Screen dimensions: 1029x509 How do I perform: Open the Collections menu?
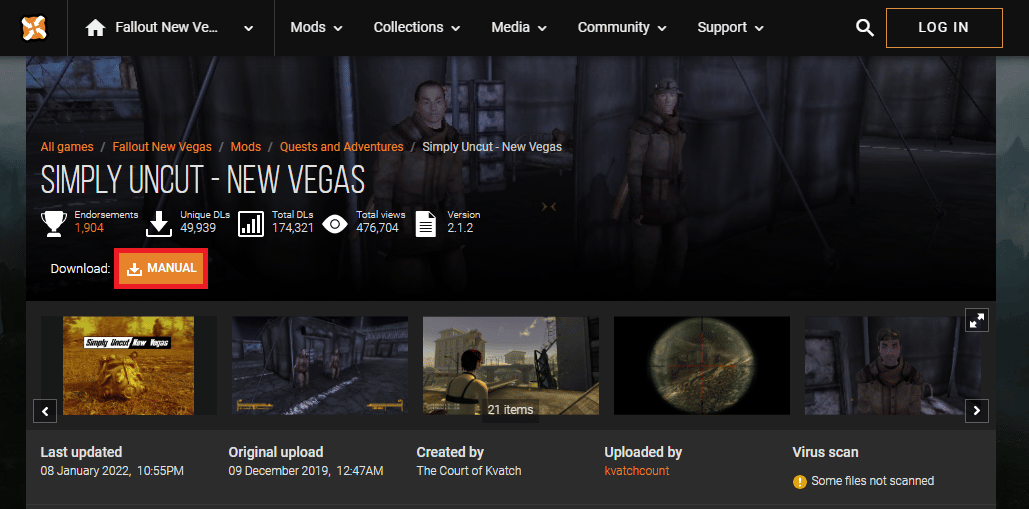(x=417, y=28)
